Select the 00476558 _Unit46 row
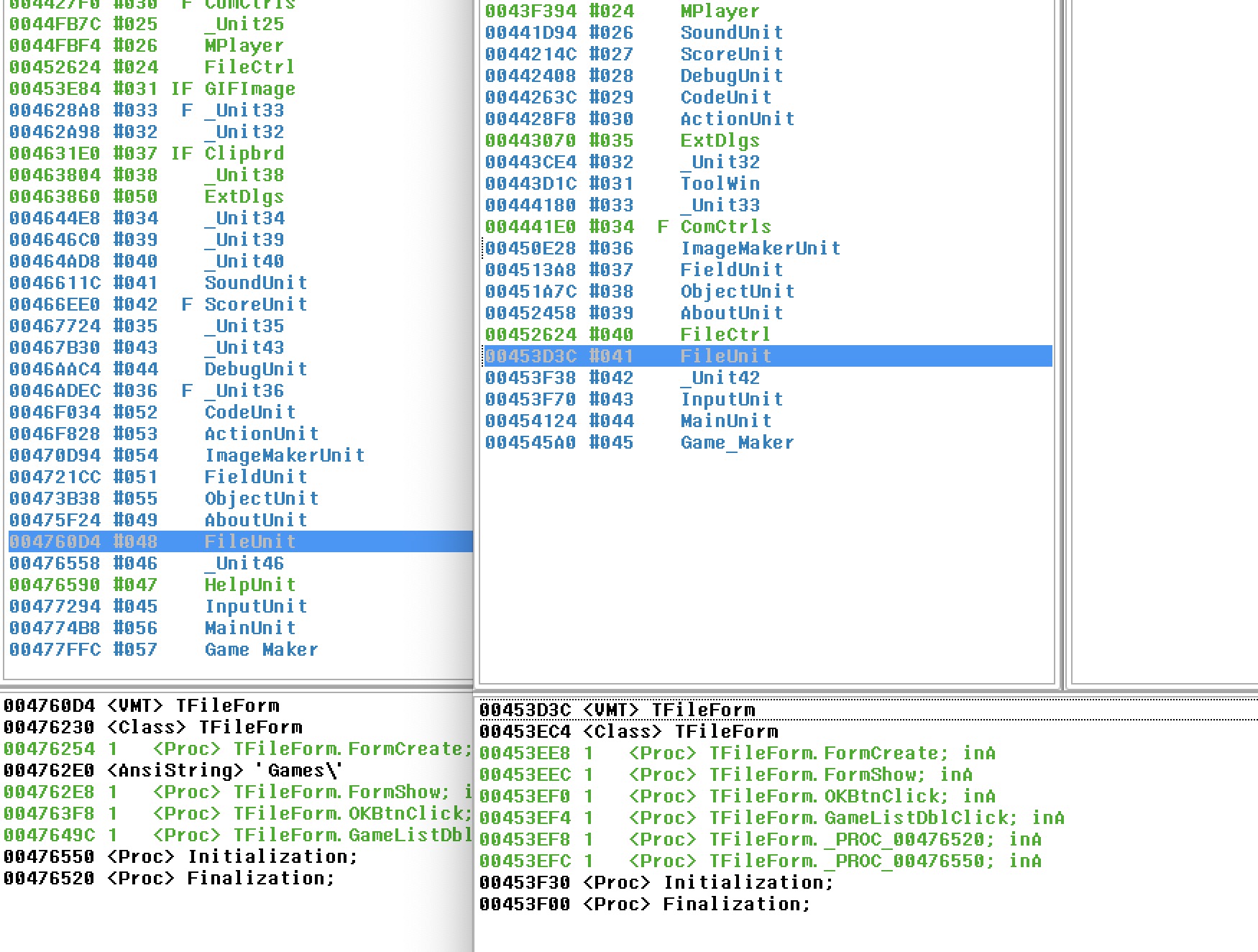Viewport: 1258px width, 952px height. click(240, 563)
